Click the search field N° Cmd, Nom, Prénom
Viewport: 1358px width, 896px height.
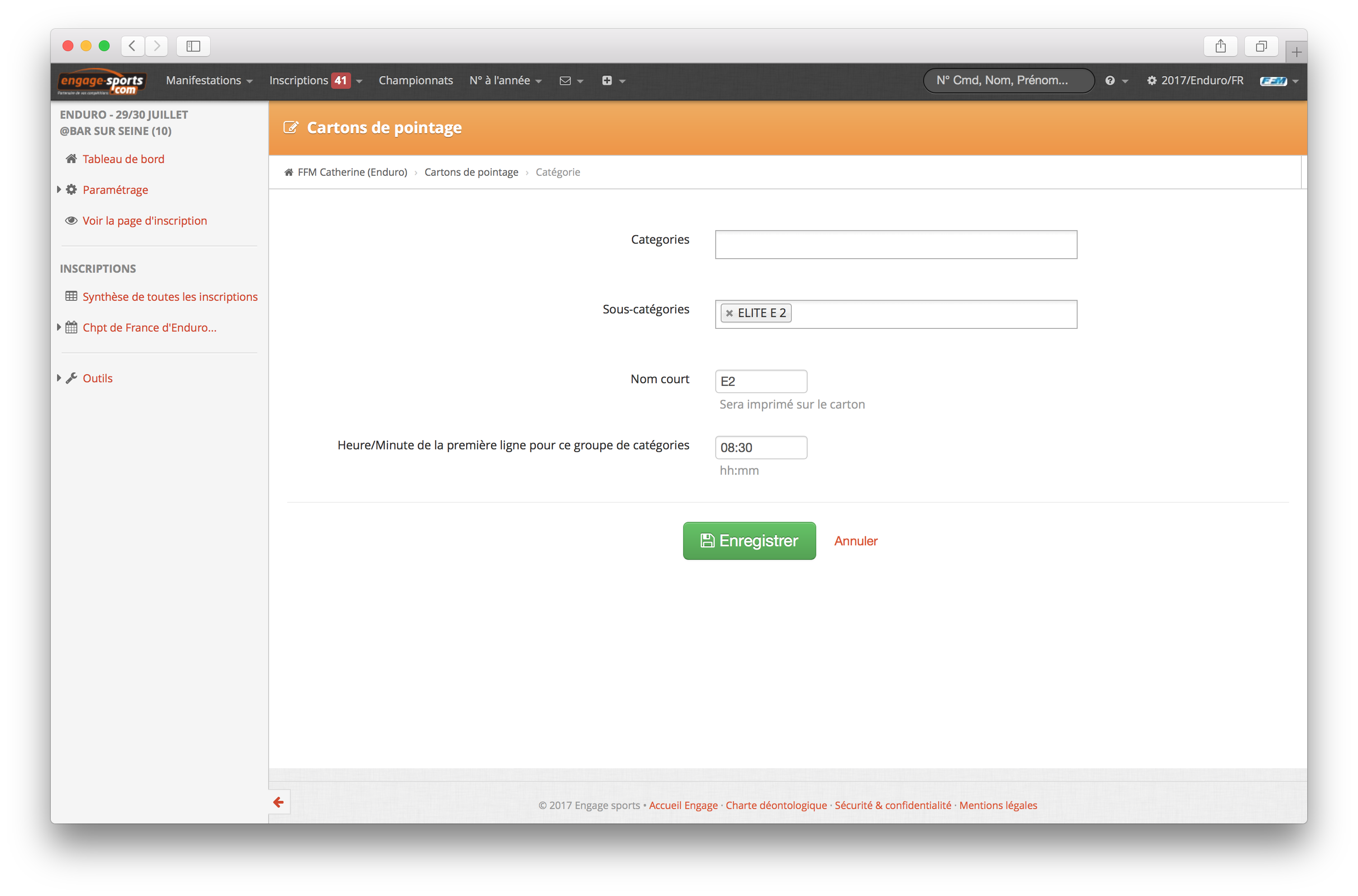coord(1008,81)
